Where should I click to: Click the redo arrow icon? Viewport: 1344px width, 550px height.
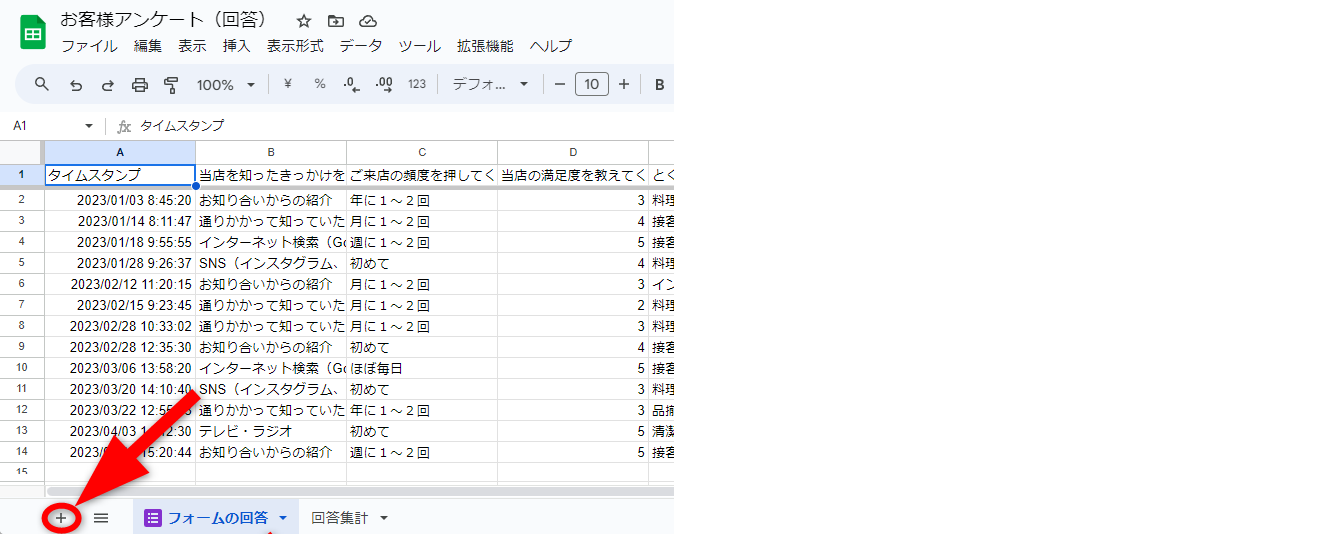(x=107, y=85)
